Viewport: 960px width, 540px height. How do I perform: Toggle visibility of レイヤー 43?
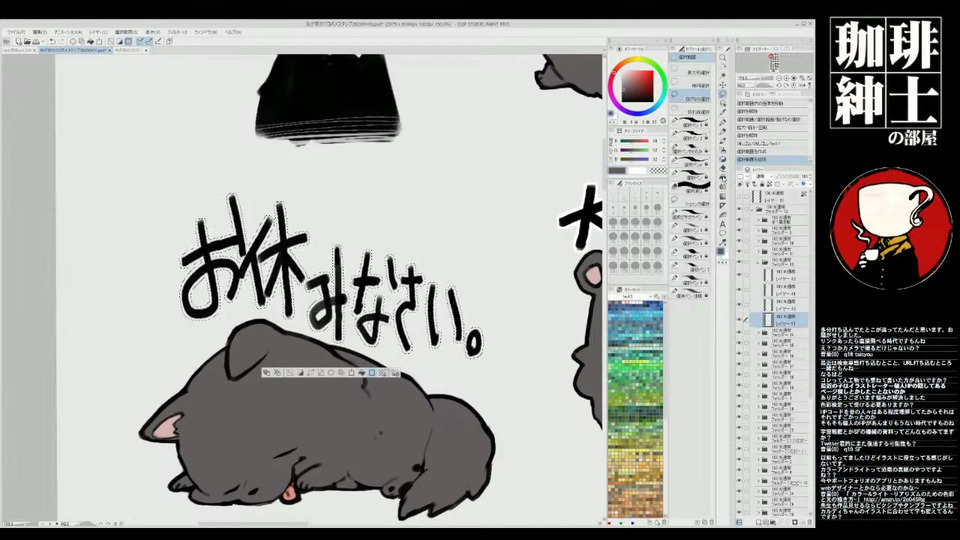[x=739, y=304]
